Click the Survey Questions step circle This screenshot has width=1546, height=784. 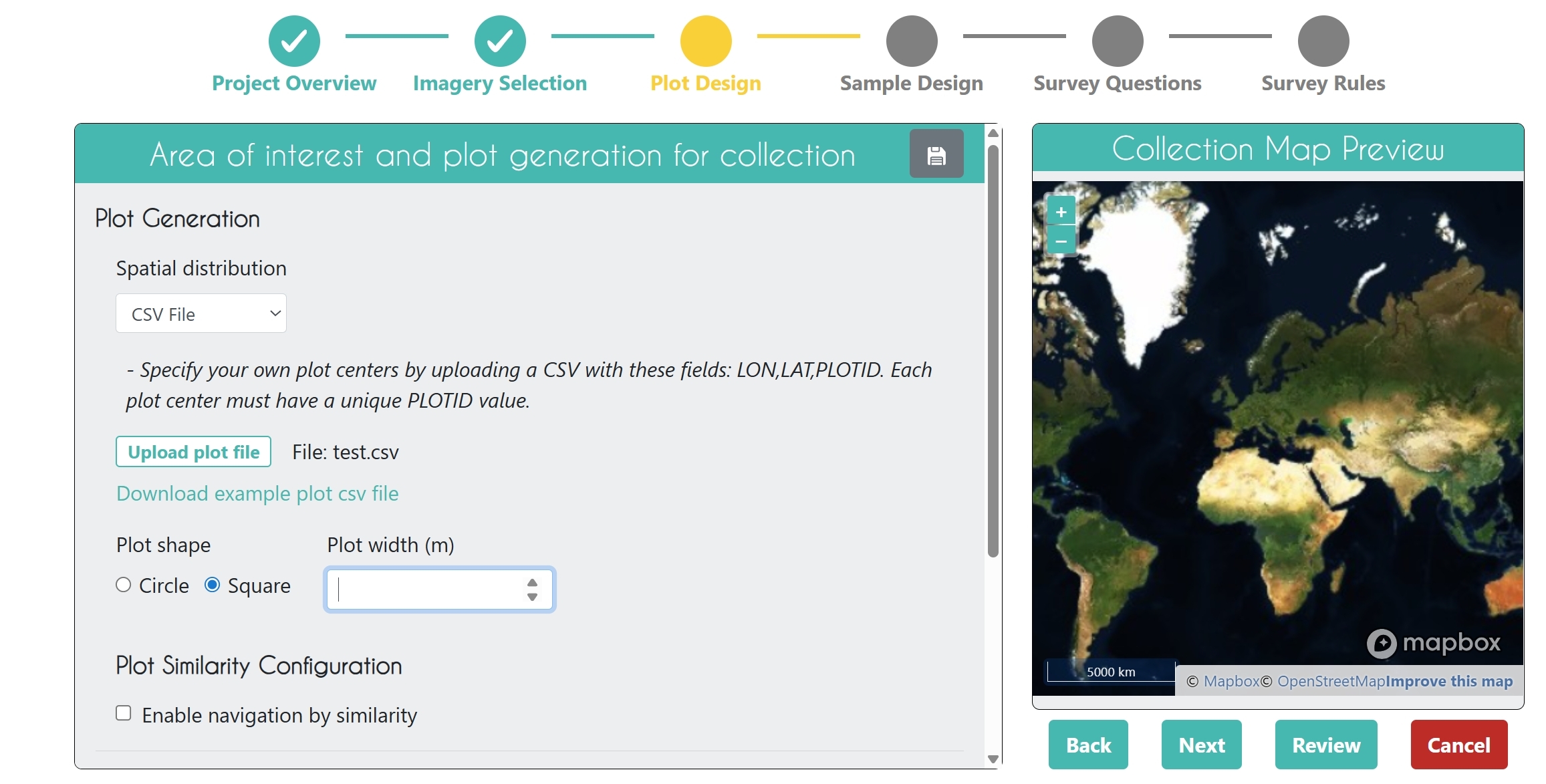[1118, 41]
